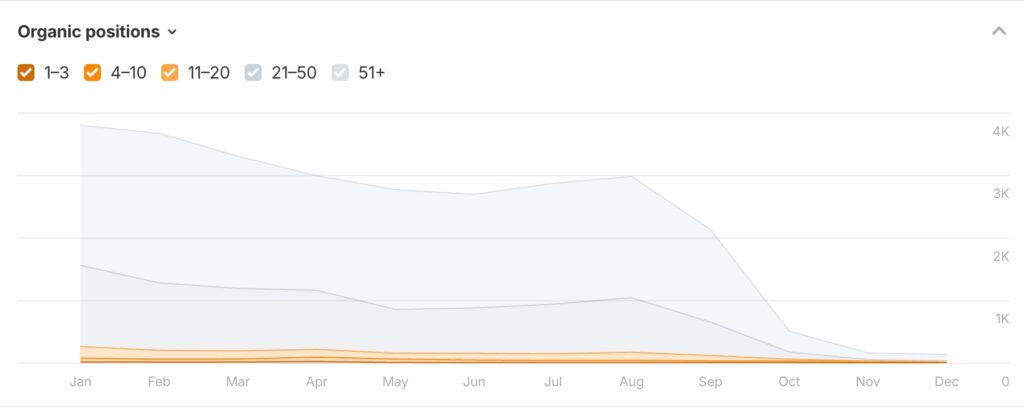Uncheck the 4–10 positions checkbox
Screen dimensions: 1024x411
click(x=92, y=72)
